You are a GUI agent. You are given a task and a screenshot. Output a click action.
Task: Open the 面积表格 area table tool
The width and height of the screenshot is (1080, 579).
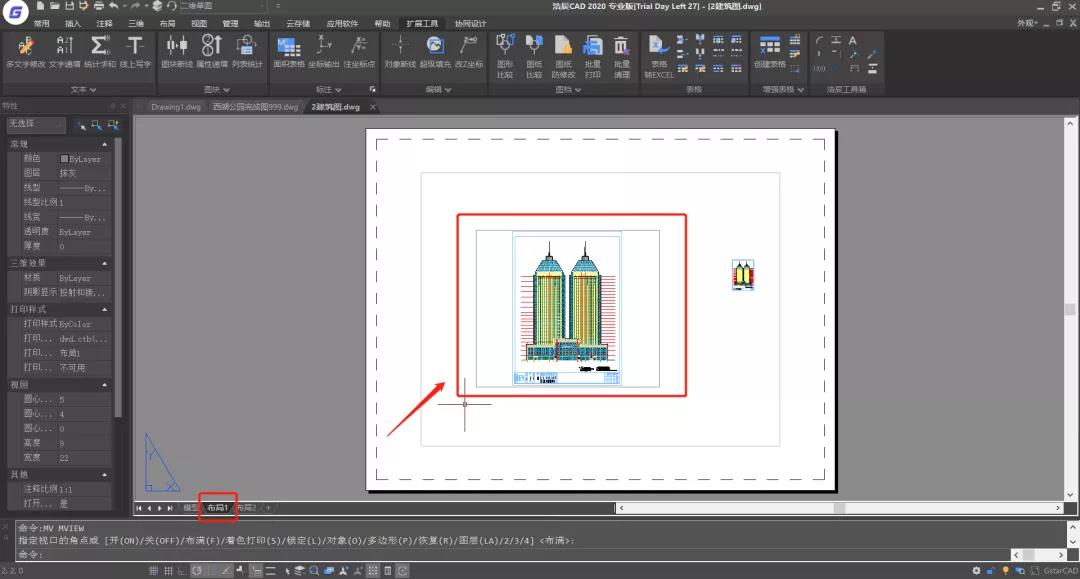pyautogui.click(x=288, y=46)
